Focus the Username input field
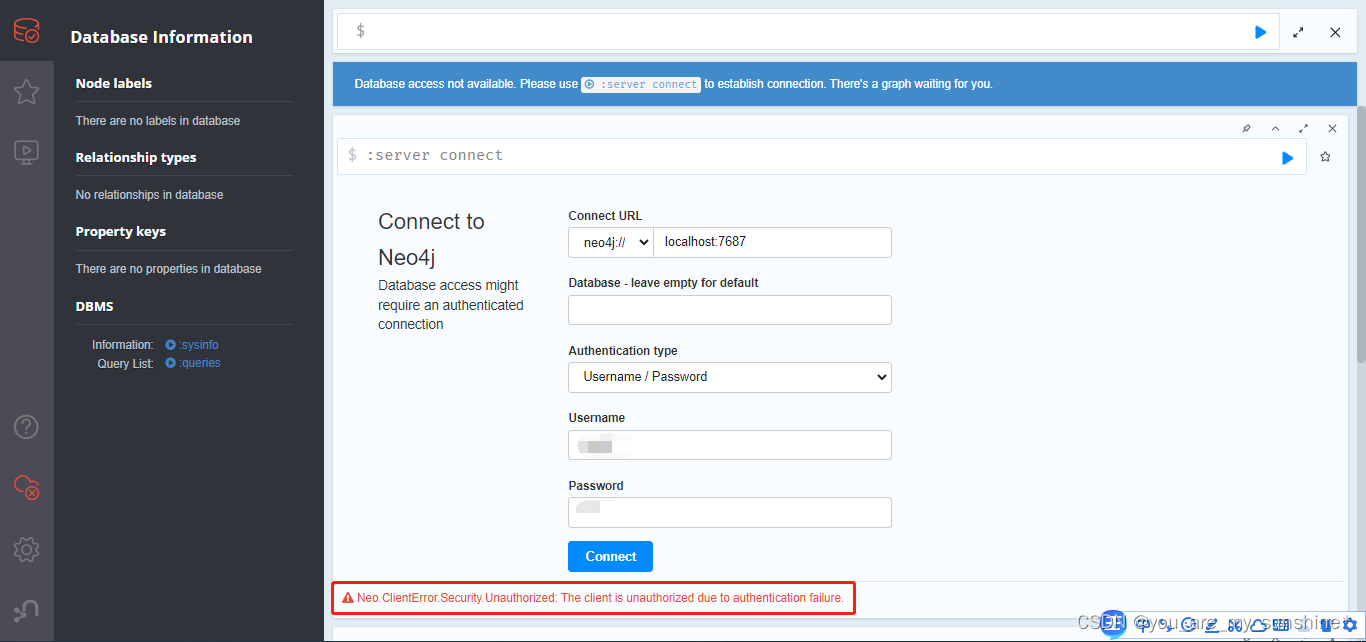1366x642 pixels. (x=730, y=445)
